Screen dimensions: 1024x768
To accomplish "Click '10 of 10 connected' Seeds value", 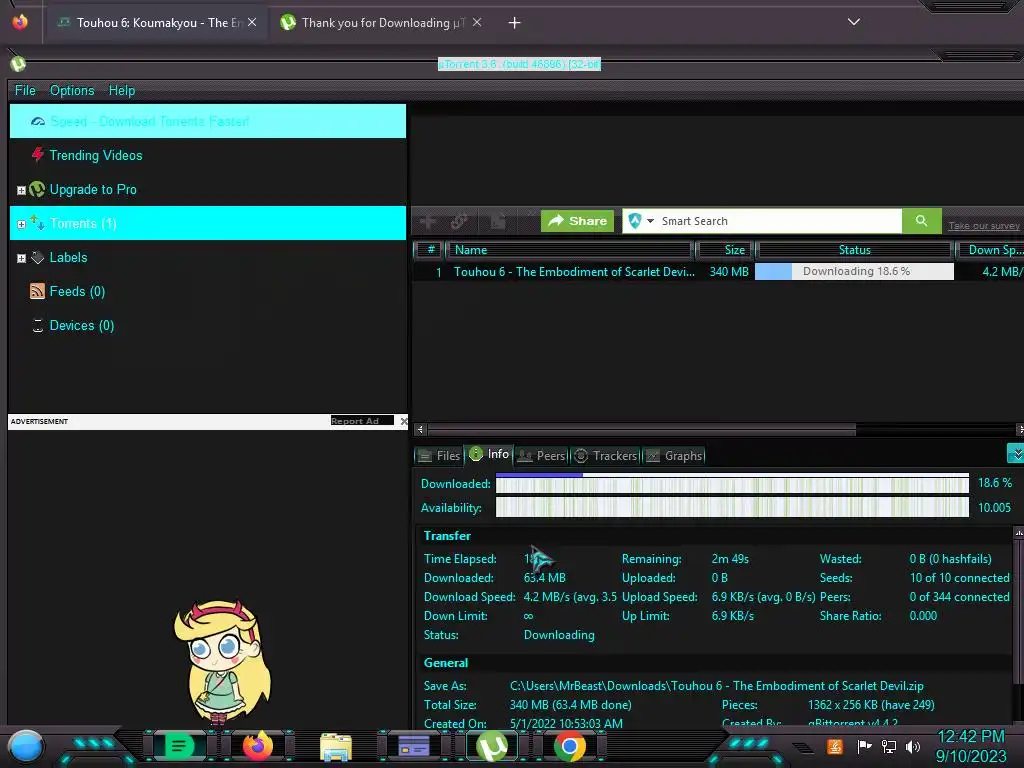I will pyautogui.click(x=959, y=578).
